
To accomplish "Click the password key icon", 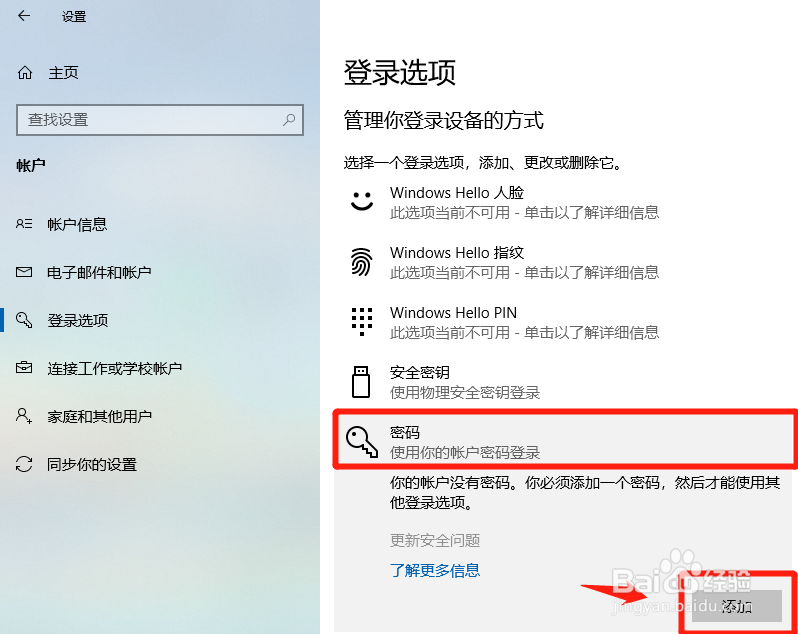I will coord(362,441).
